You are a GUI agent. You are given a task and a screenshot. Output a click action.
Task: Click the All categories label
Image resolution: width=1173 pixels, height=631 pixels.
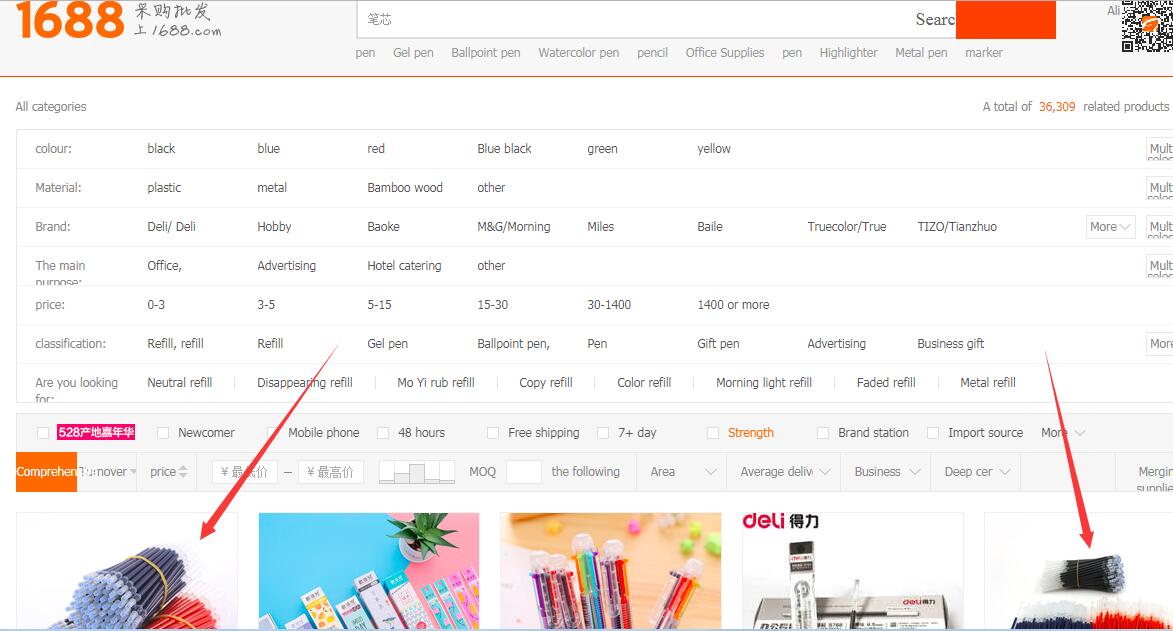pos(51,106)
